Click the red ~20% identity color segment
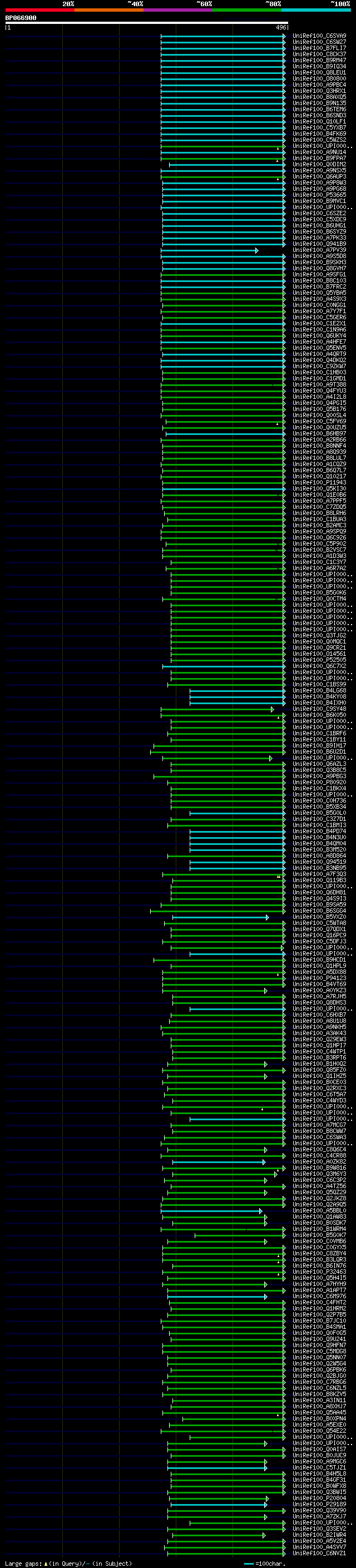The height and width of the screenshot is (1568, 356). tap(39, 10)
